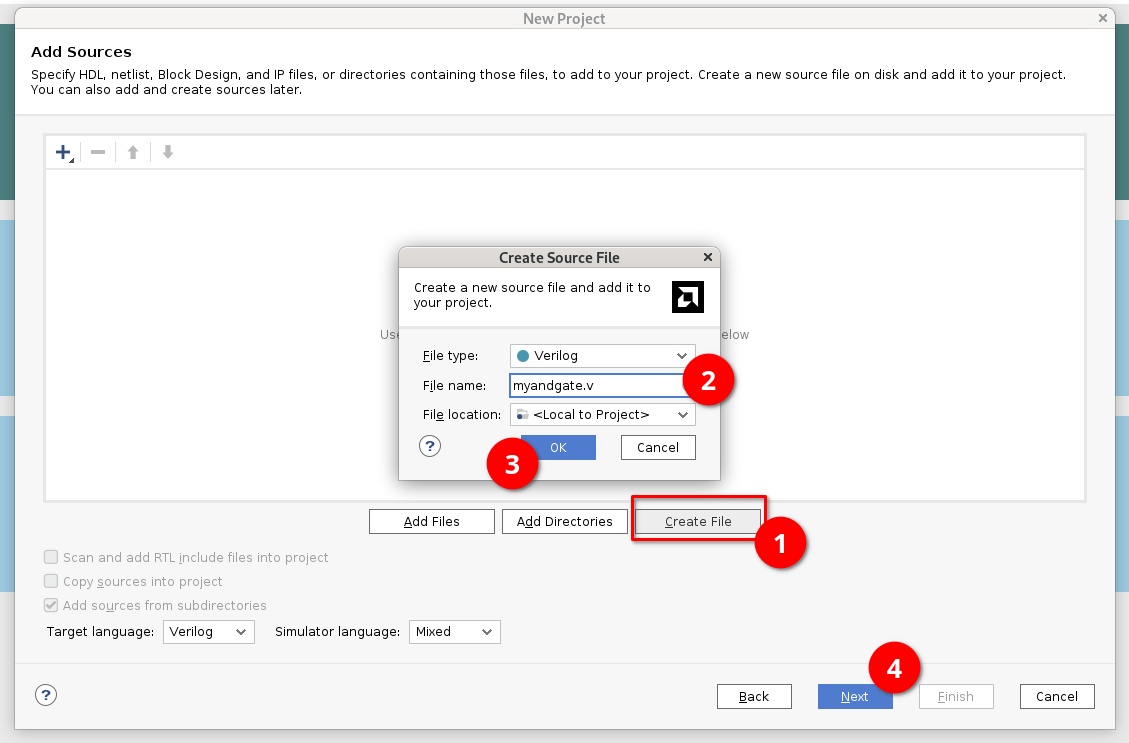Confirm with OK in Create Source File
The image size is (1129, 743).
click(x=558, y=448)
